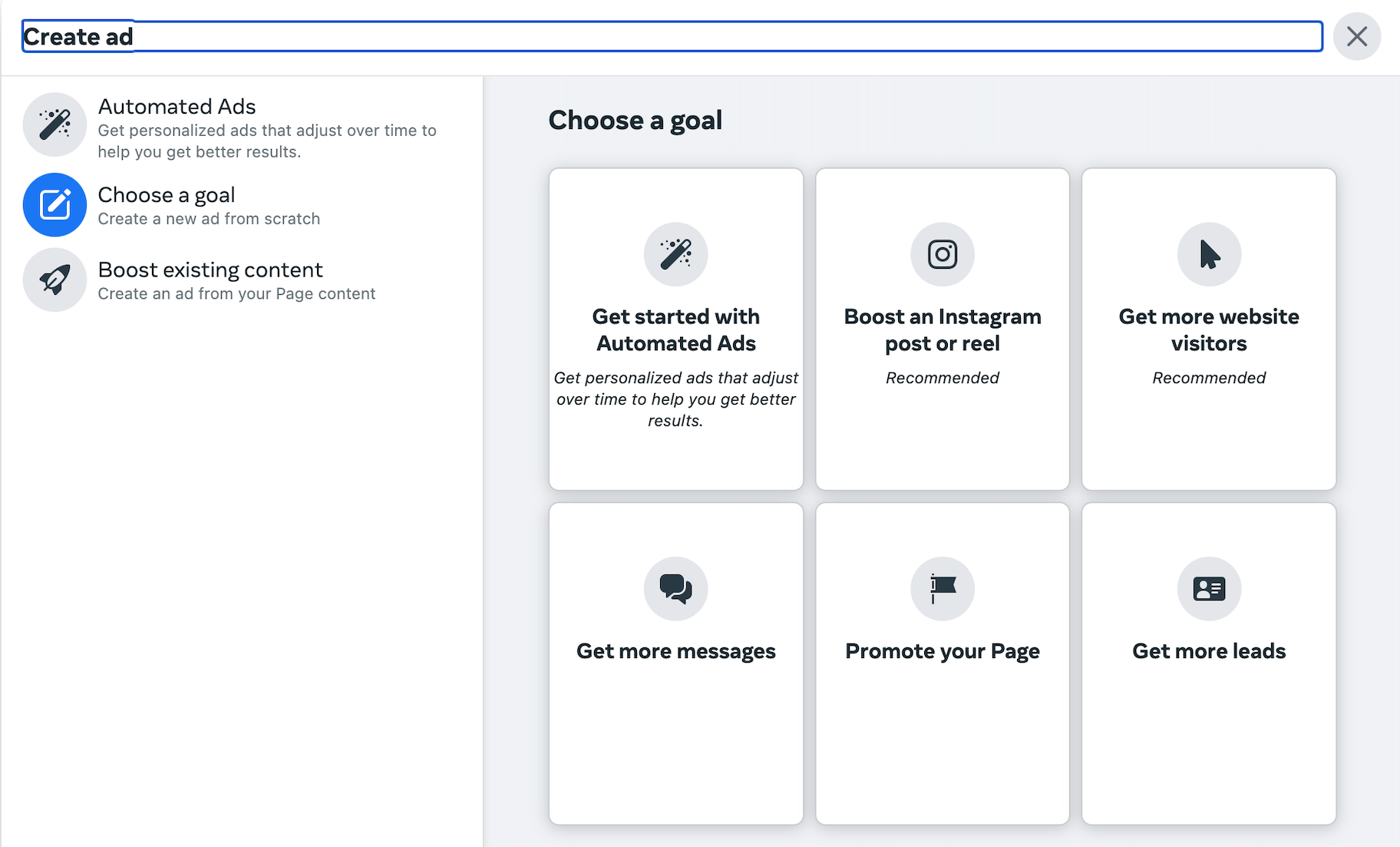The width and height of the screenshot is (1400, 847).
Task: Click the contact card leads icon
Action: click(x=1209, y=588)
